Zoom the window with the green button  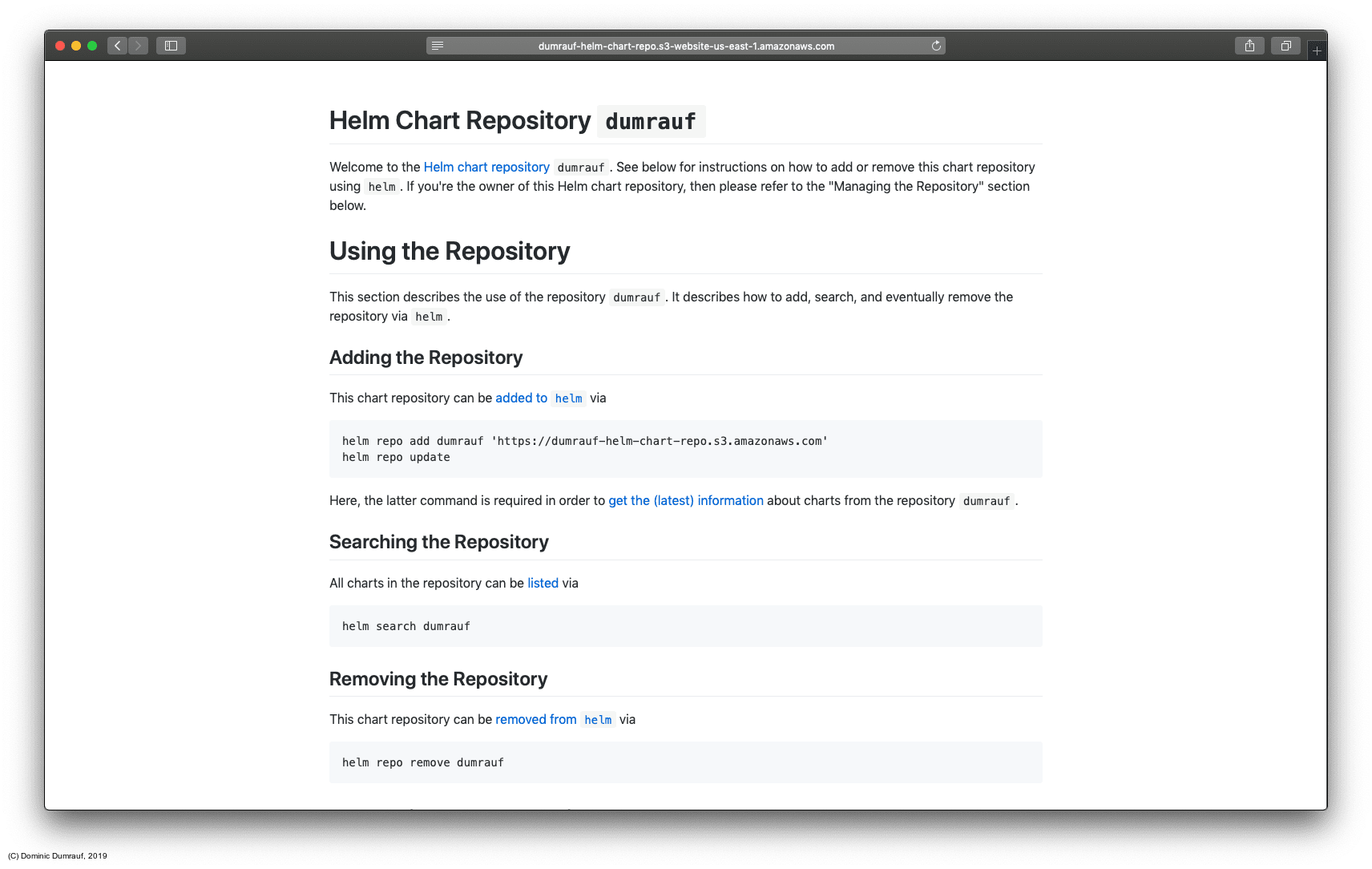click(92, 46)
